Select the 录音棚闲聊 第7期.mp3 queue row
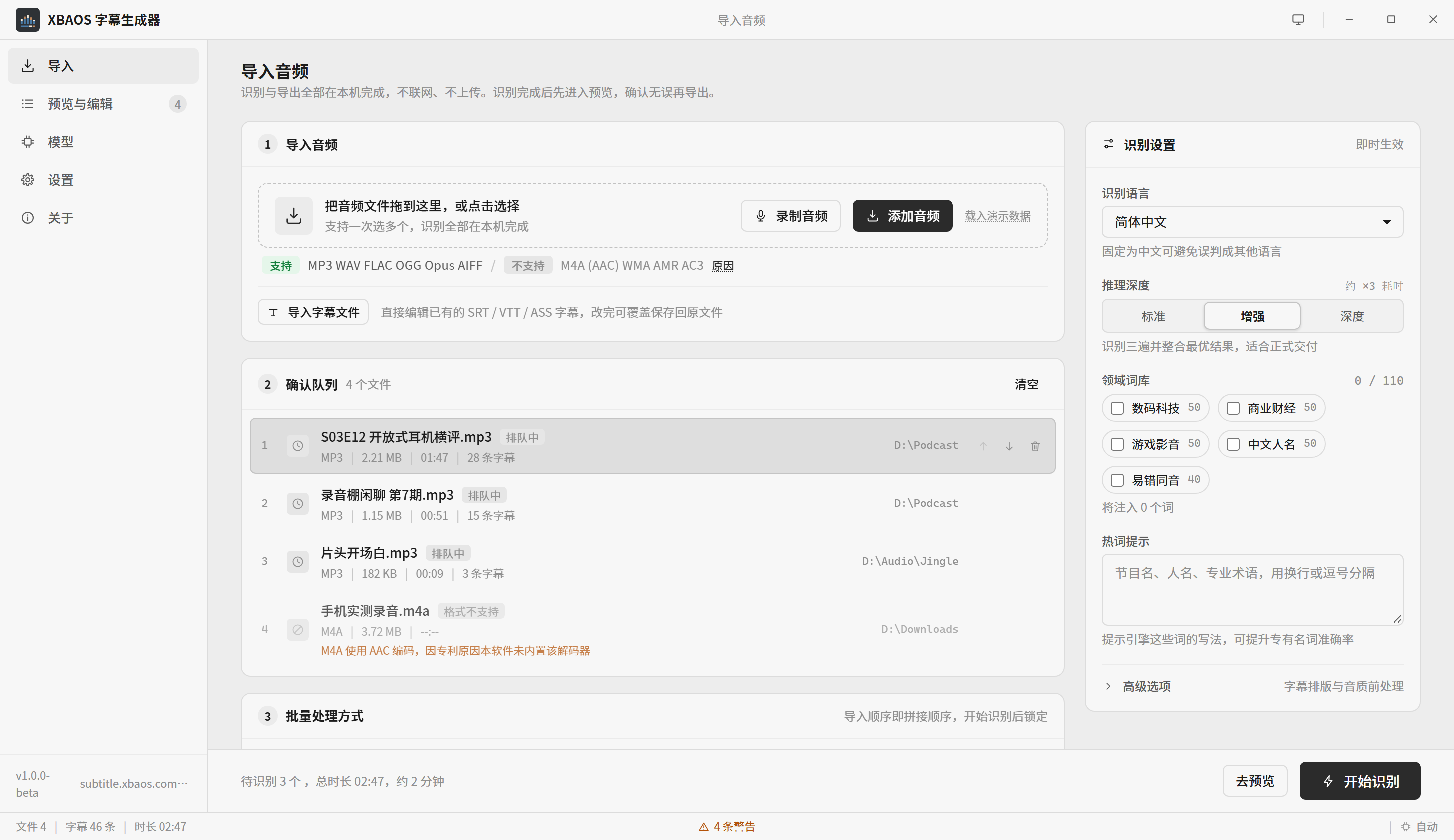 pyautogui.click(x=652, y=504)
